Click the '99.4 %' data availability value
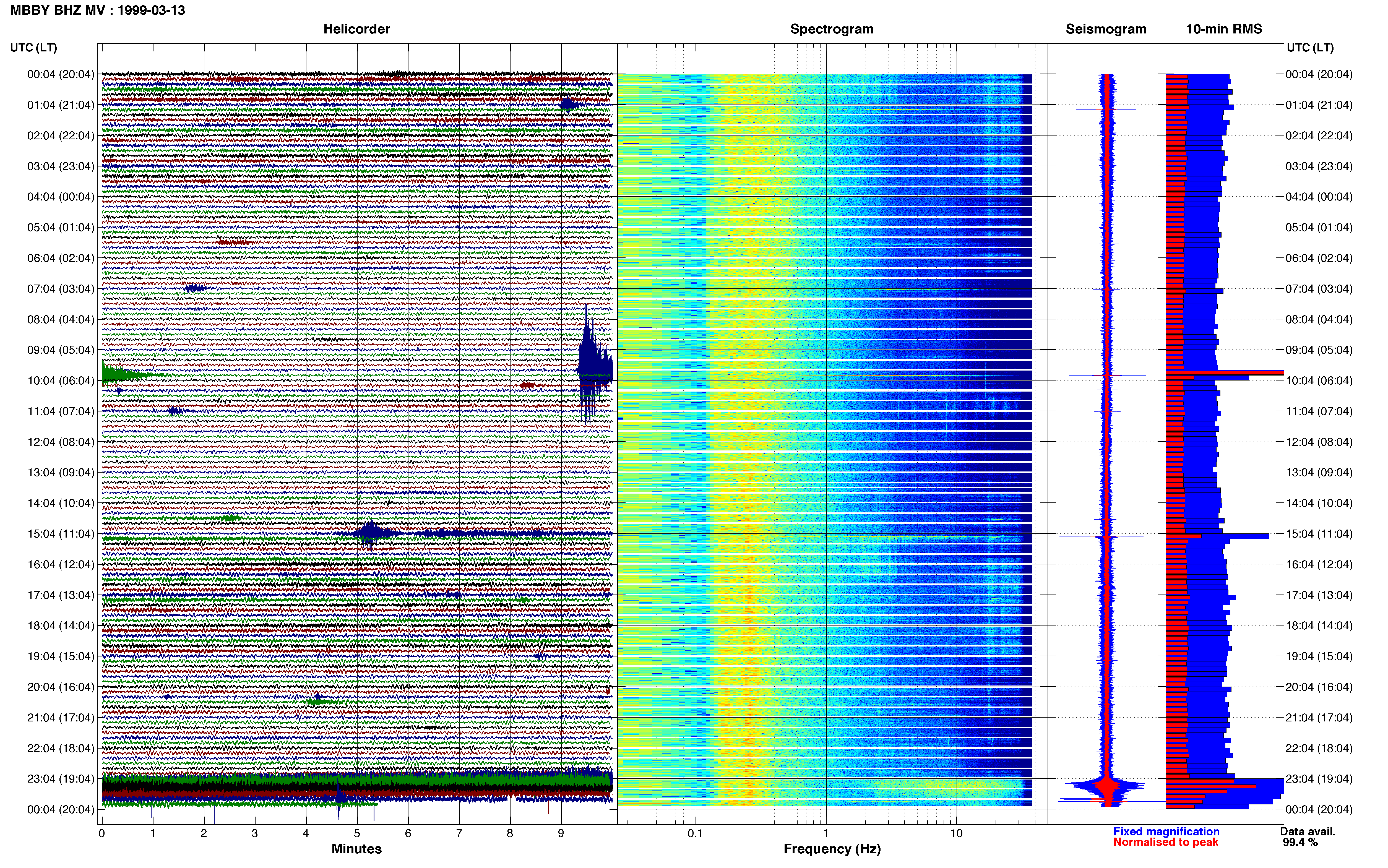 click(x=1300, y=842)
